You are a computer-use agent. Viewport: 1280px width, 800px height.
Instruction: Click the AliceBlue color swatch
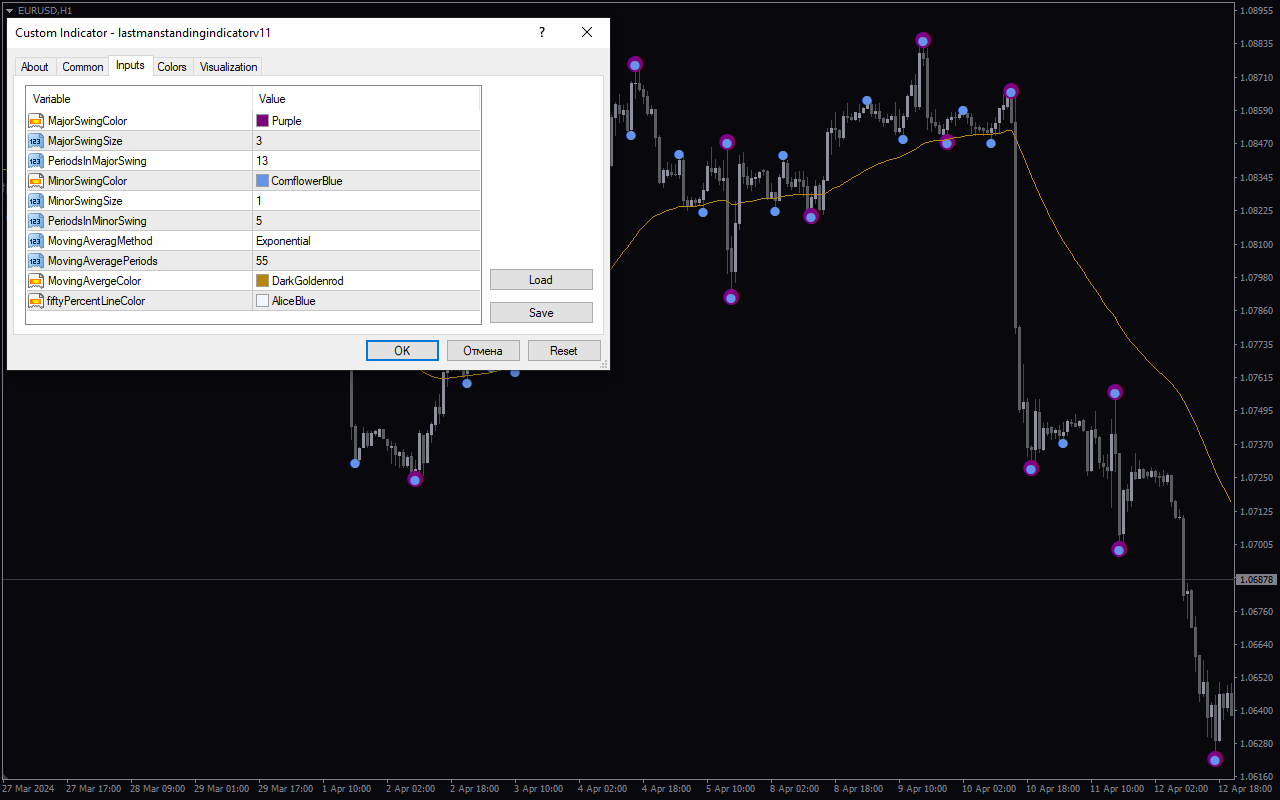click(263, 301)
